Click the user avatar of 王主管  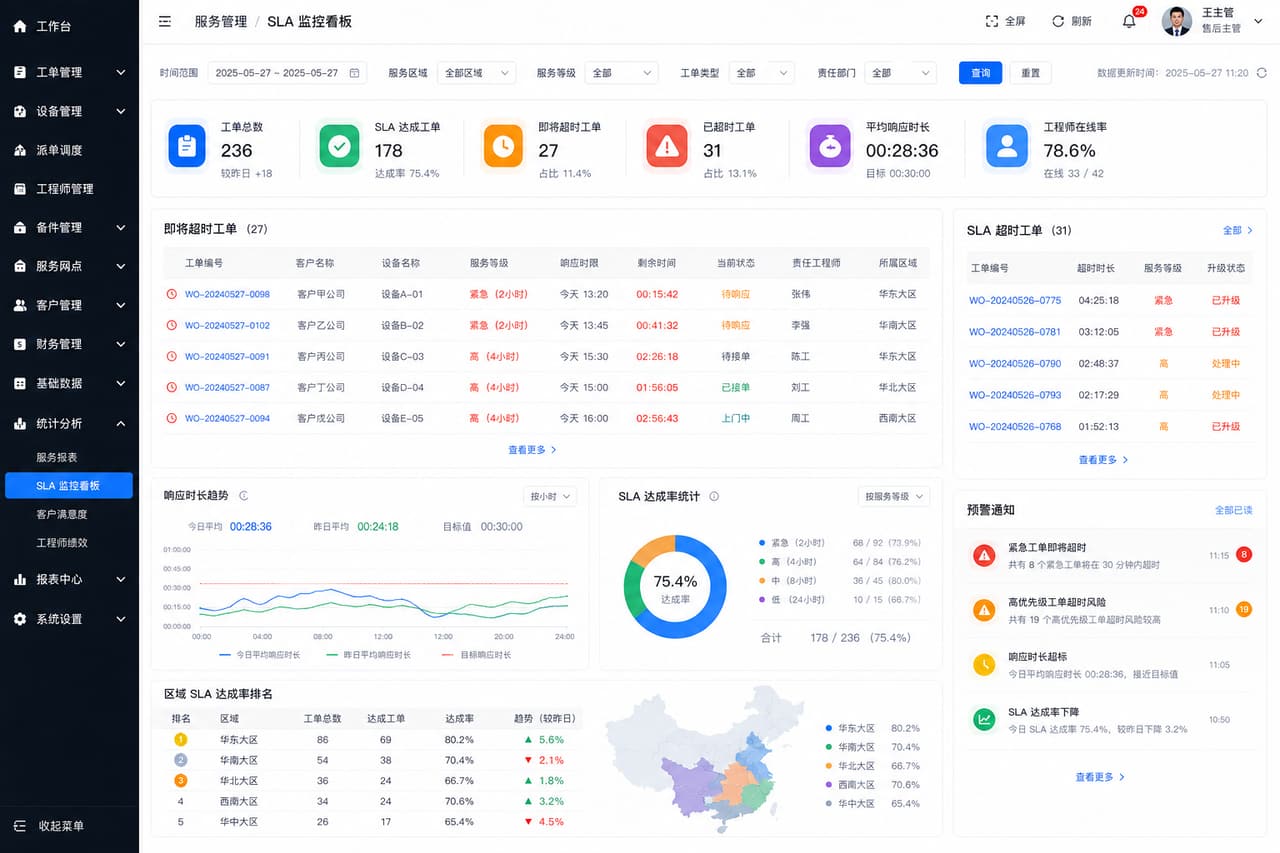(1177, 21)
